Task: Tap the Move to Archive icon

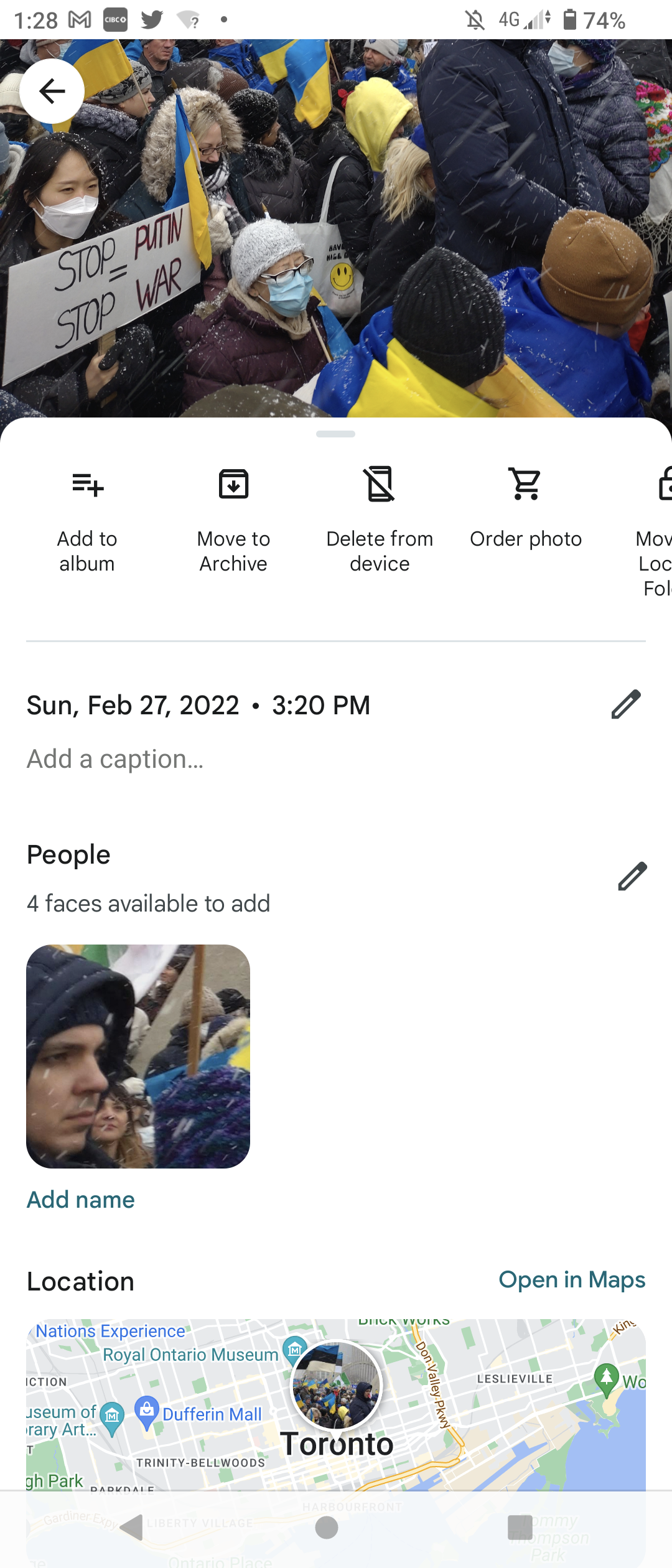Action: (233, 484)
